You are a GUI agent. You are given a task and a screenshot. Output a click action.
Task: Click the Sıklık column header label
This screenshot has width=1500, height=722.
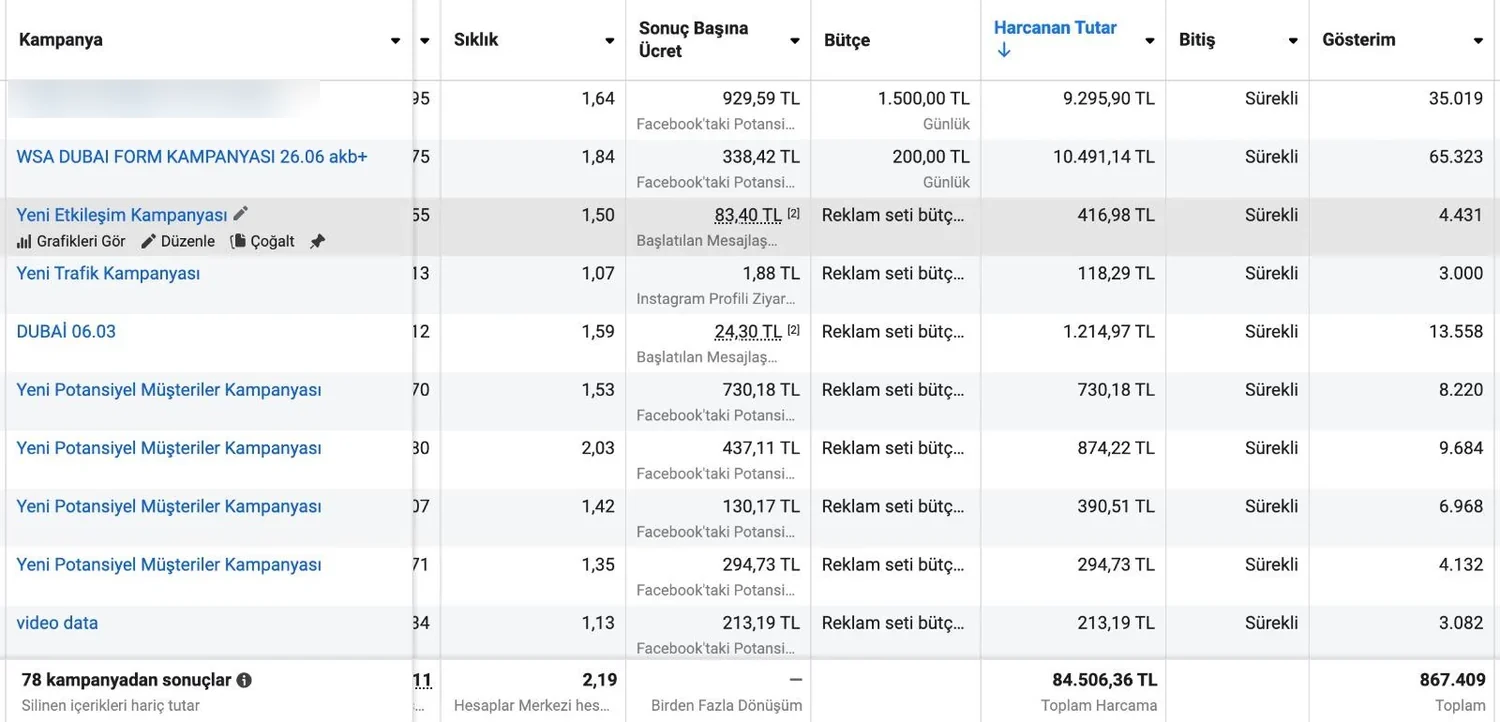(476, 40)
